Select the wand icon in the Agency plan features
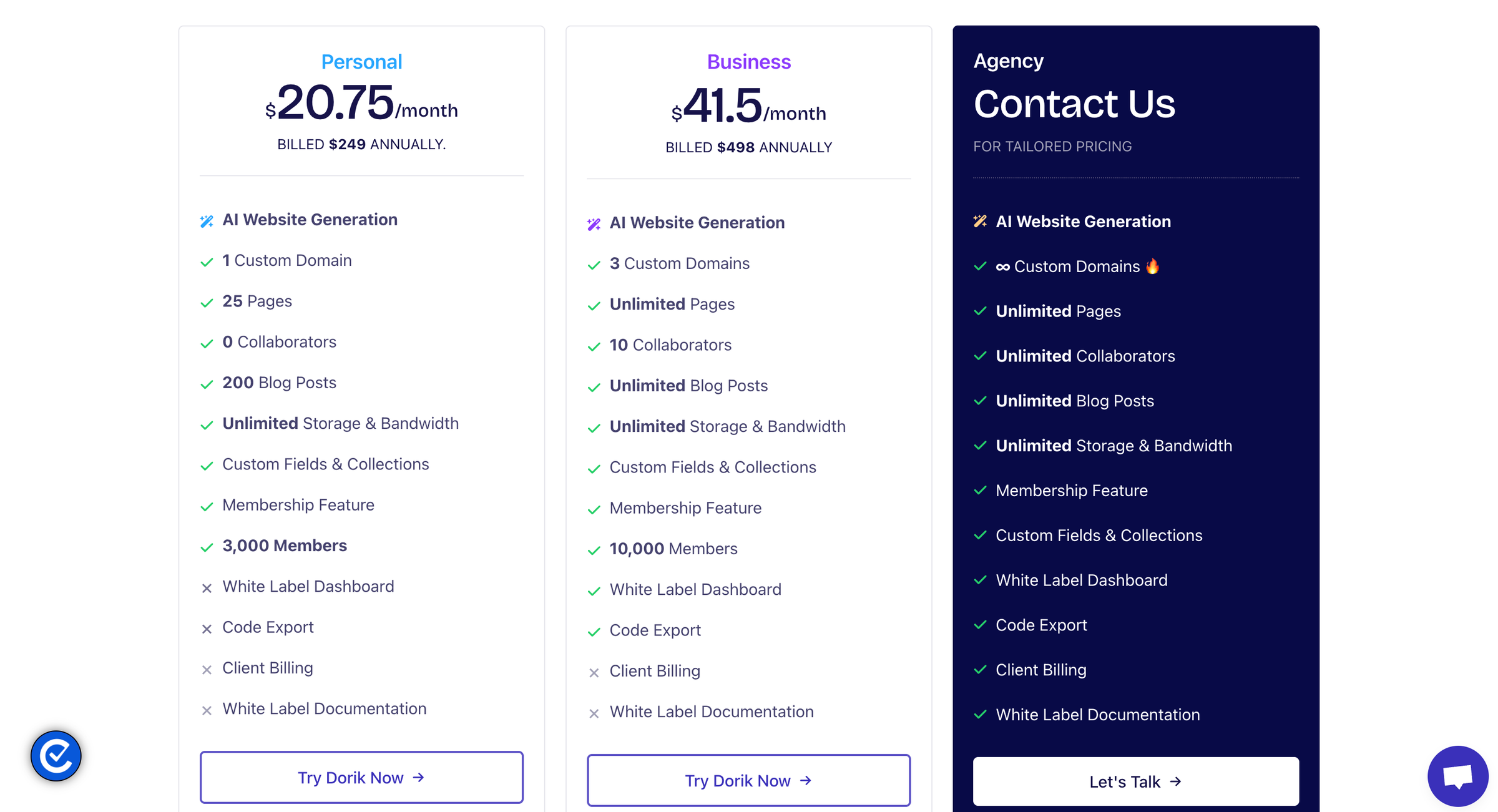Image resolution: width=1498 pixels, height=812 pixels. 979,221
